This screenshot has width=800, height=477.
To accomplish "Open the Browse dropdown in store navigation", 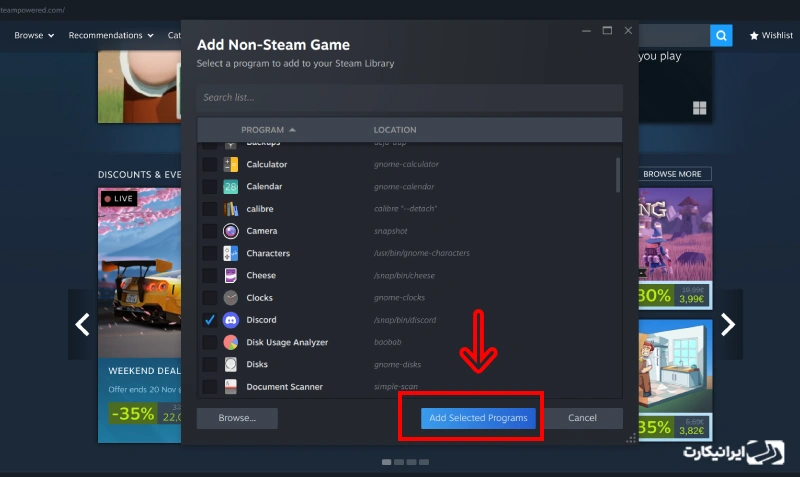I will pyautogui.click(x=34, y=36).
